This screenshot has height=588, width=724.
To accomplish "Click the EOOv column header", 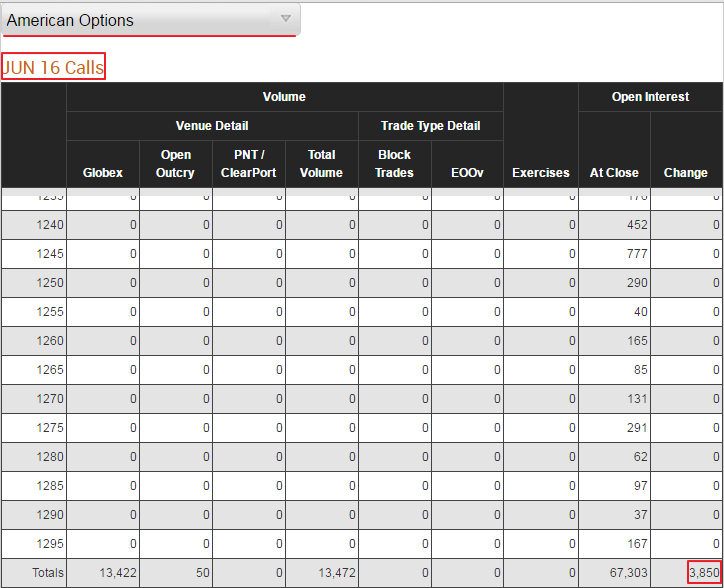I will [x=467, y=172].
